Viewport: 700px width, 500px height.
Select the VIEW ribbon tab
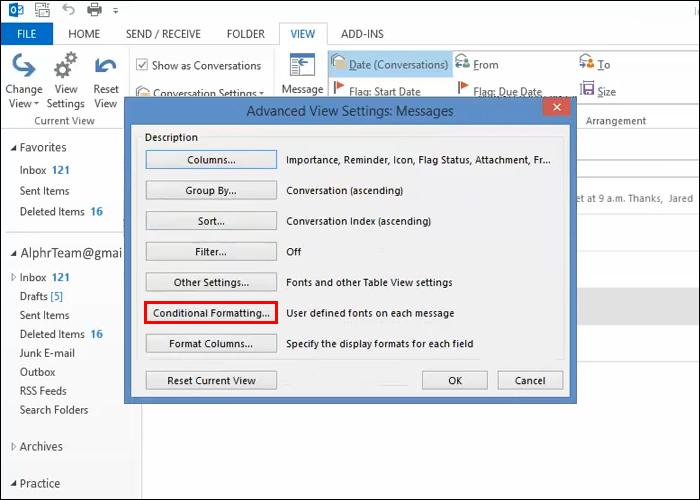(x=303, y=34)
